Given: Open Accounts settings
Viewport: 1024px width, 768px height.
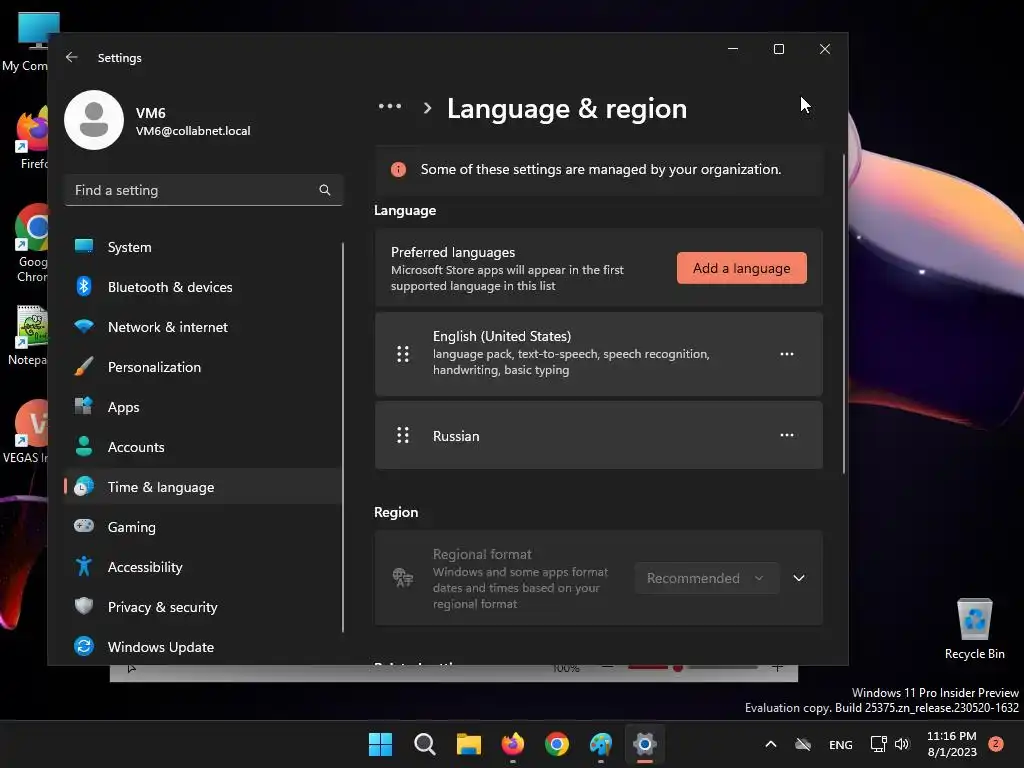Looking at the screenshot, I should 202,447.
